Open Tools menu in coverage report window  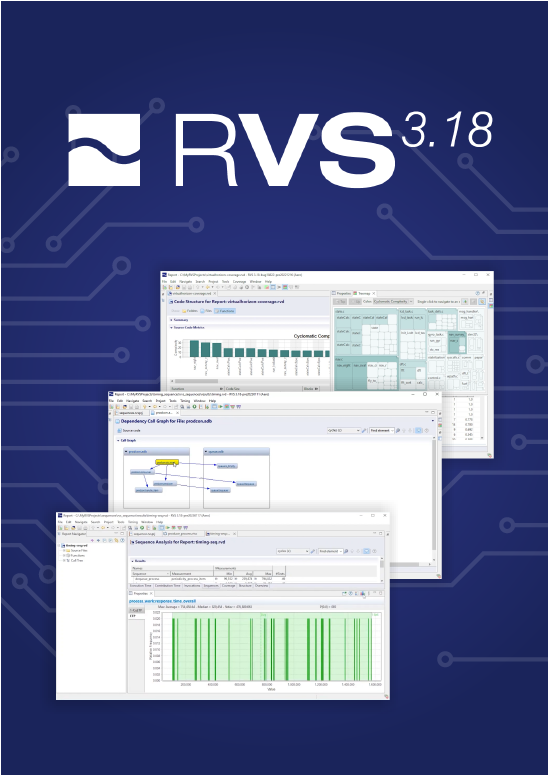pos(225,281)
